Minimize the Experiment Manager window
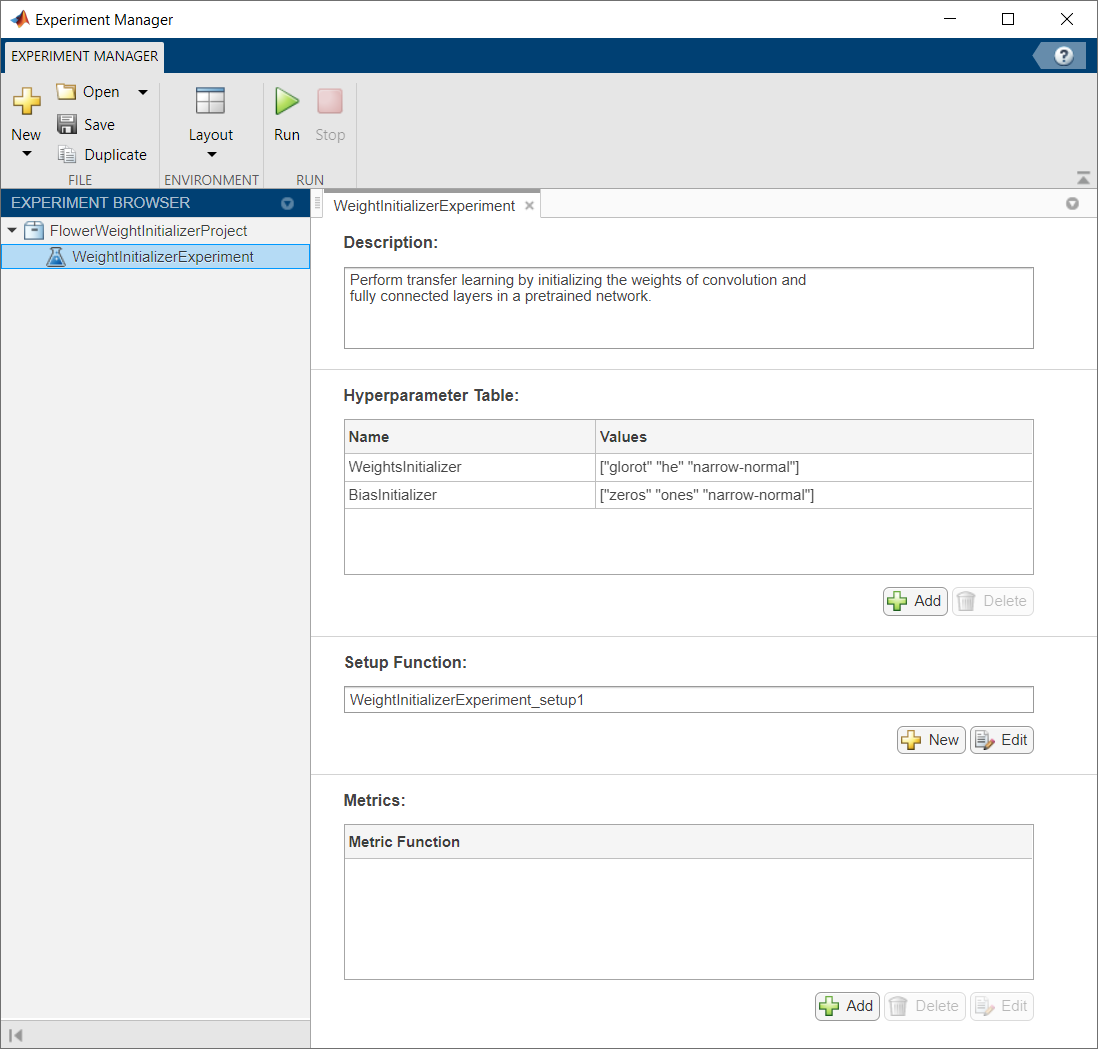This screenshot has width=1098, height=1049. point(950,19)
